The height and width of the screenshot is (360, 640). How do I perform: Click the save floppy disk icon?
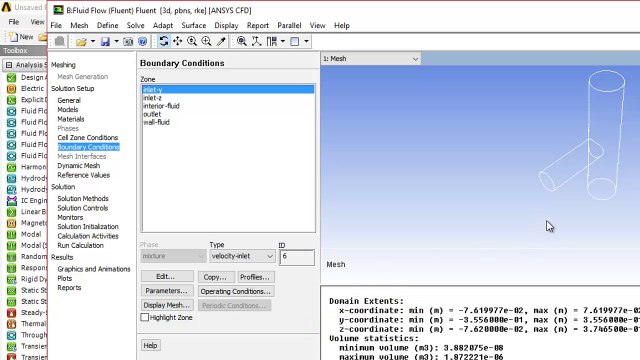(105, 42)
